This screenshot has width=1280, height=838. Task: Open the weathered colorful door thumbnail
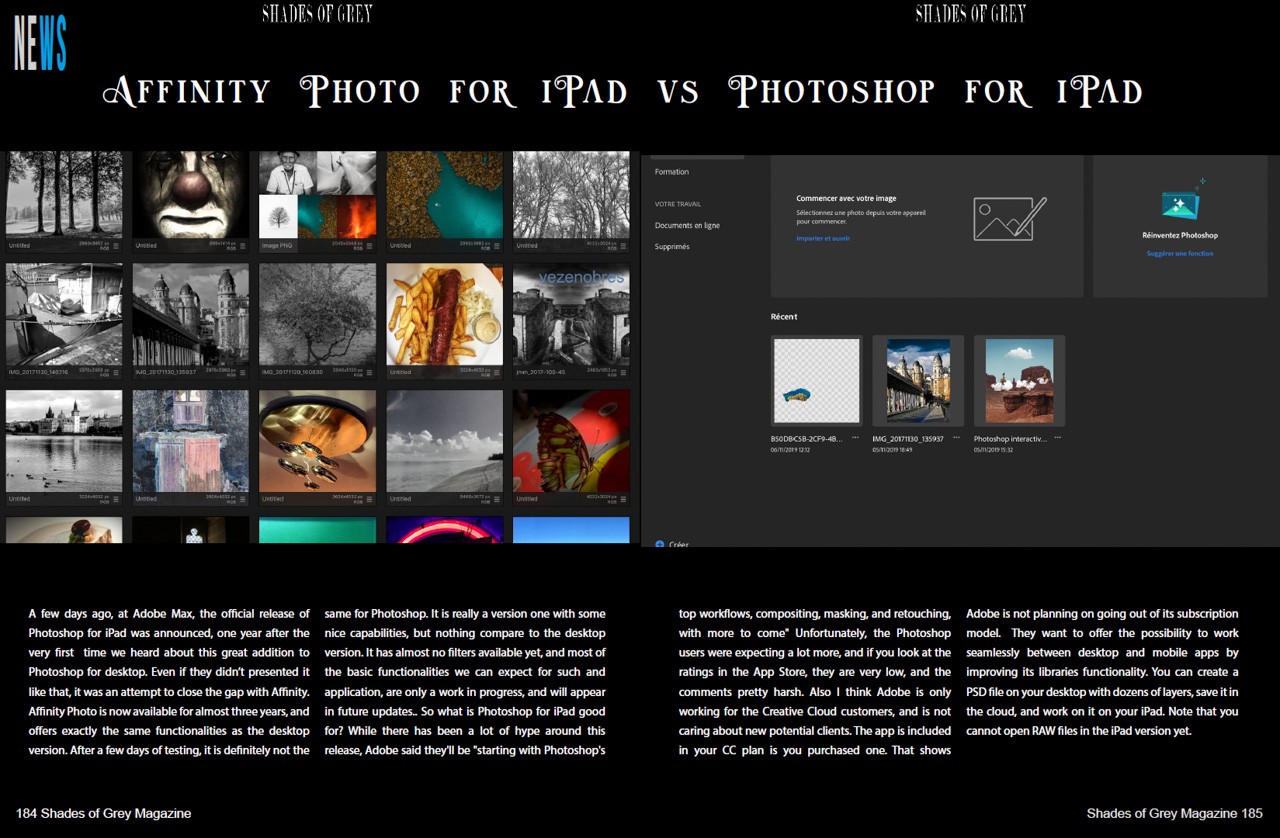191,441
